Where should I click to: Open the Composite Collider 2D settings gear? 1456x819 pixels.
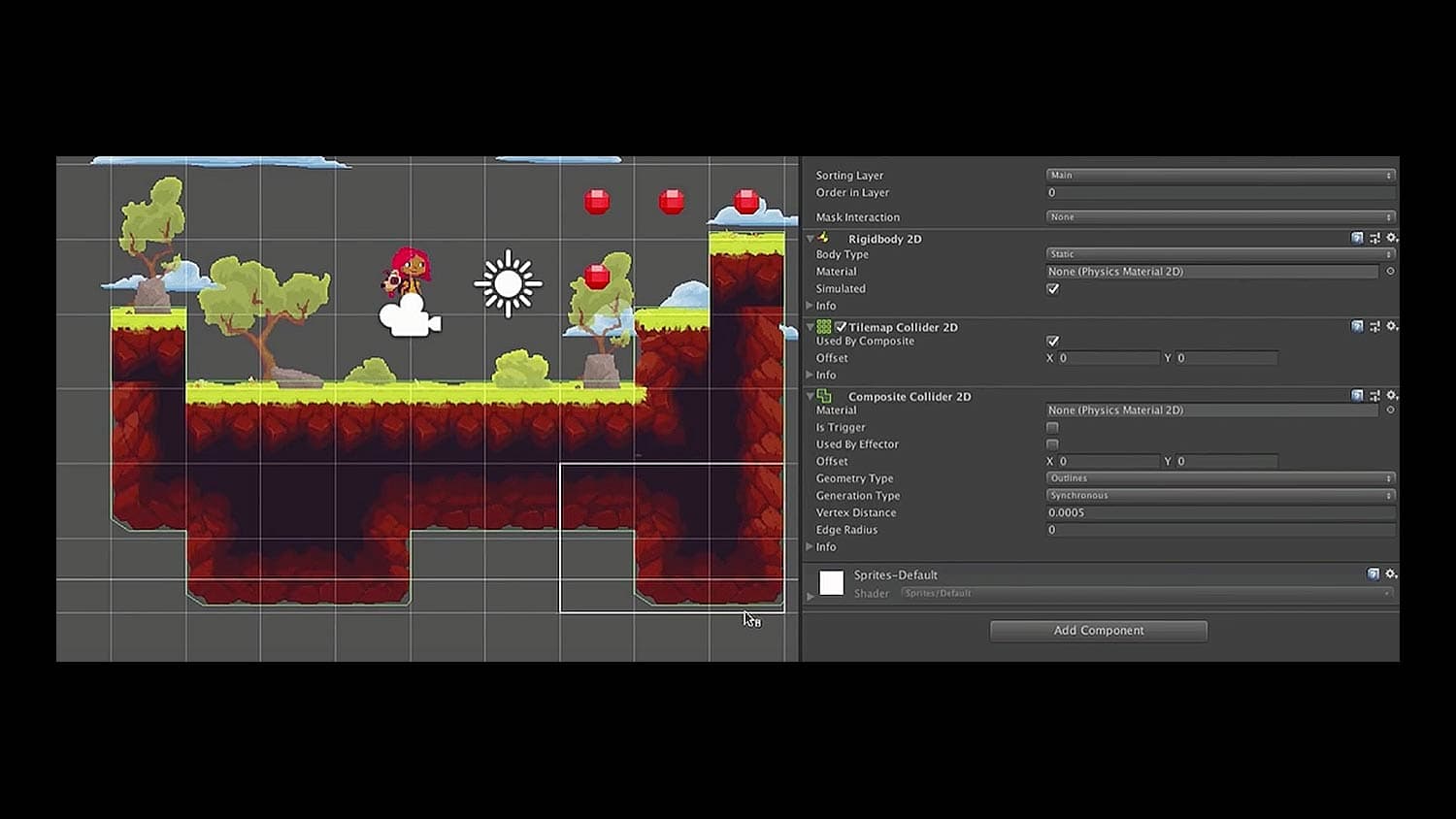click(1393, 396)
